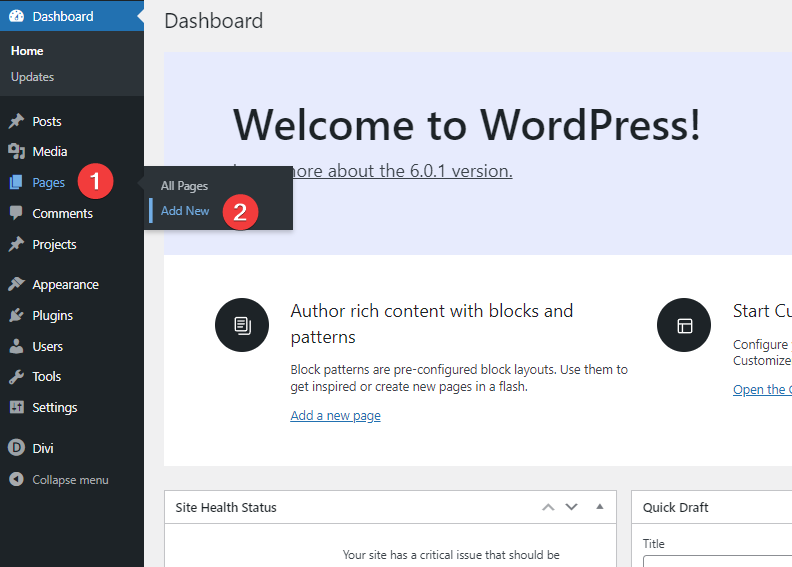Open the Divi menu label
The image size is (792, 567).
pos(43,448)
